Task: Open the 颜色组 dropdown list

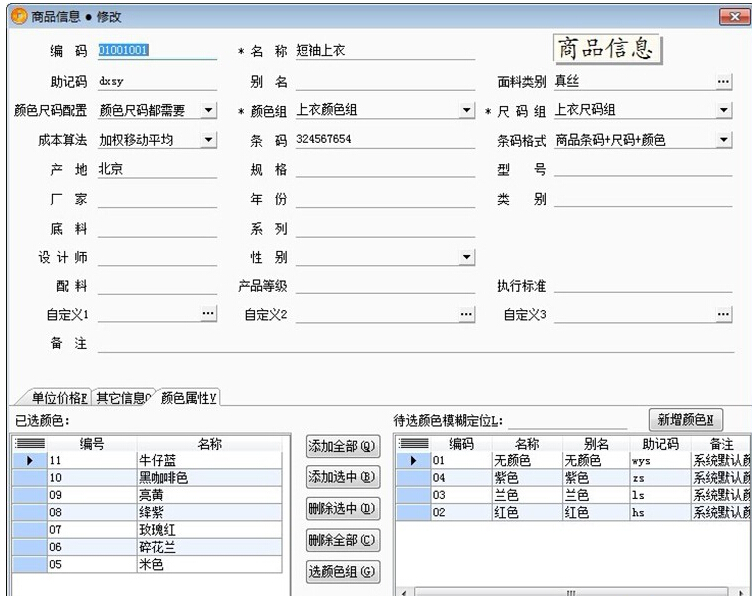Action: point(466,111)
